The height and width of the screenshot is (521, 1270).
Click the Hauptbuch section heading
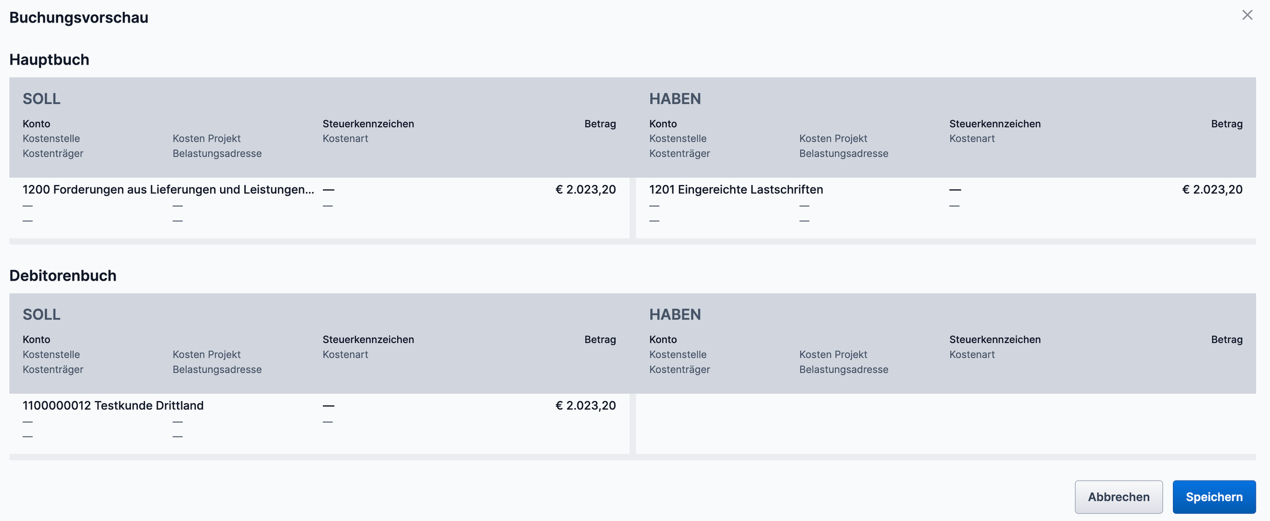click(49, 60)
